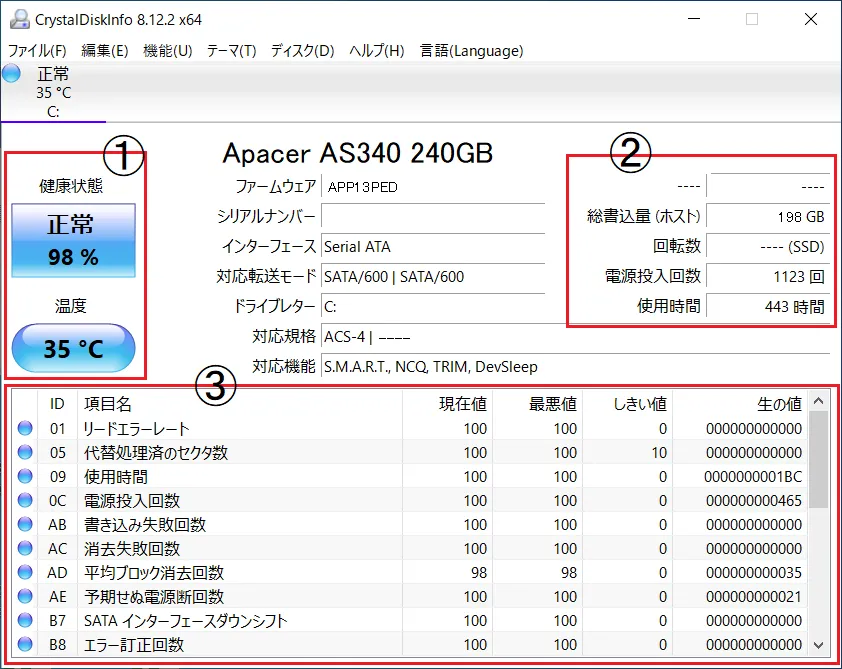Click status orb of ID B8 row
The image size is (842, 669).
[x=25, y=643]
